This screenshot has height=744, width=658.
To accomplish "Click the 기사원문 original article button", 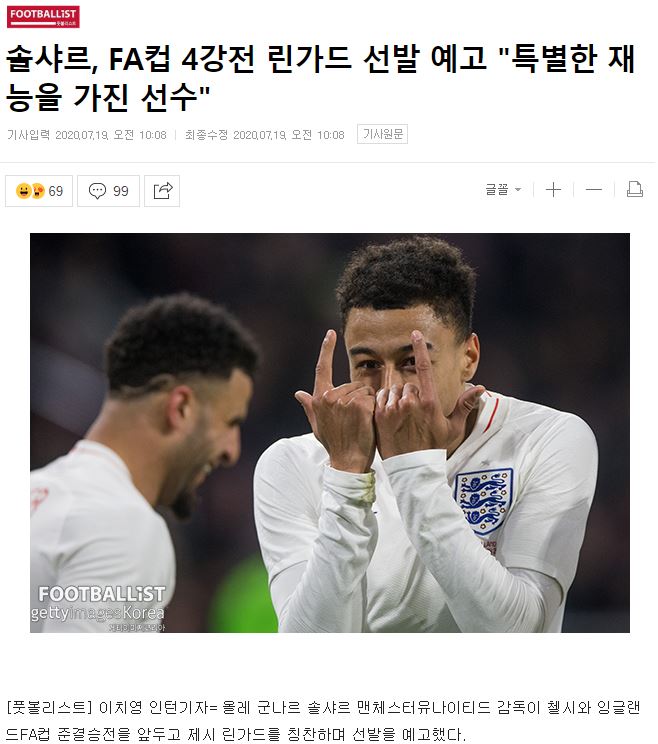I will pos(382,134).
